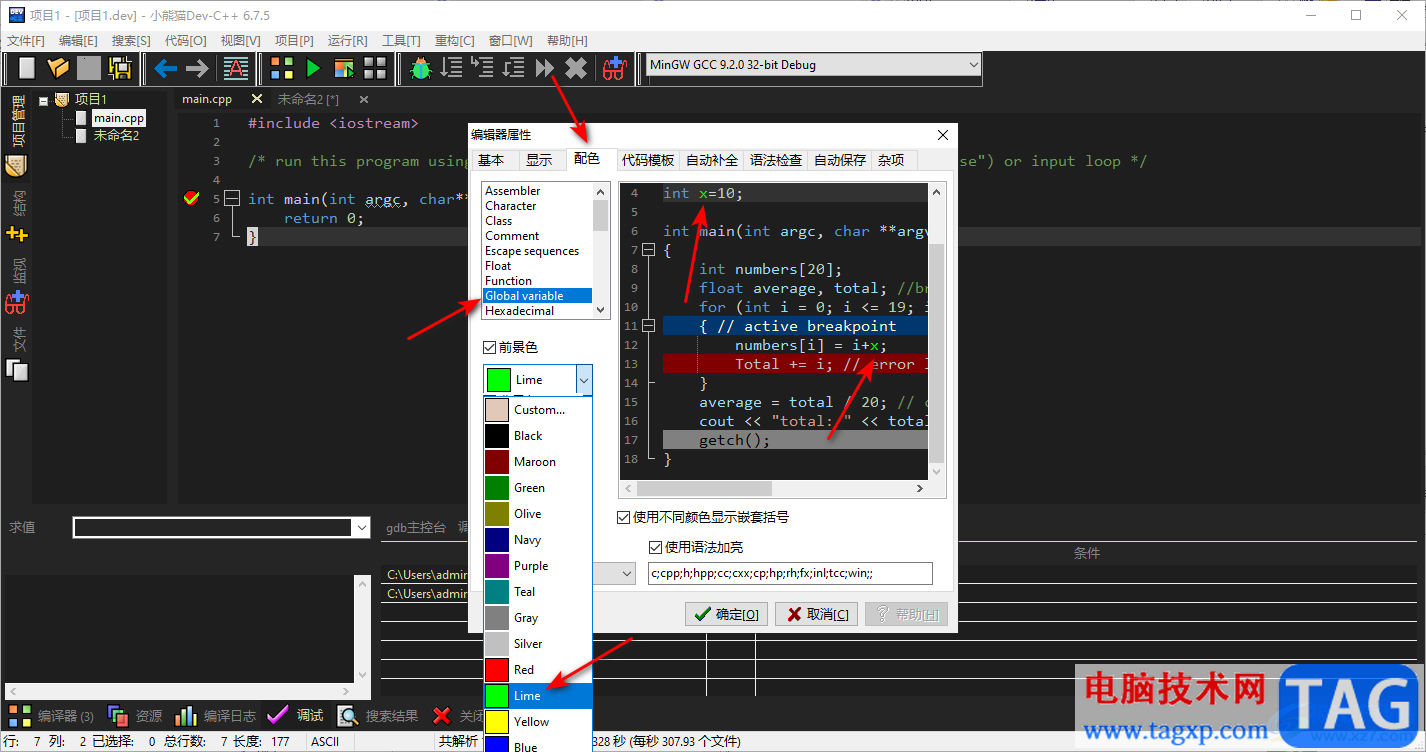Select 未命名2 in the project tree

click(116, 135)
